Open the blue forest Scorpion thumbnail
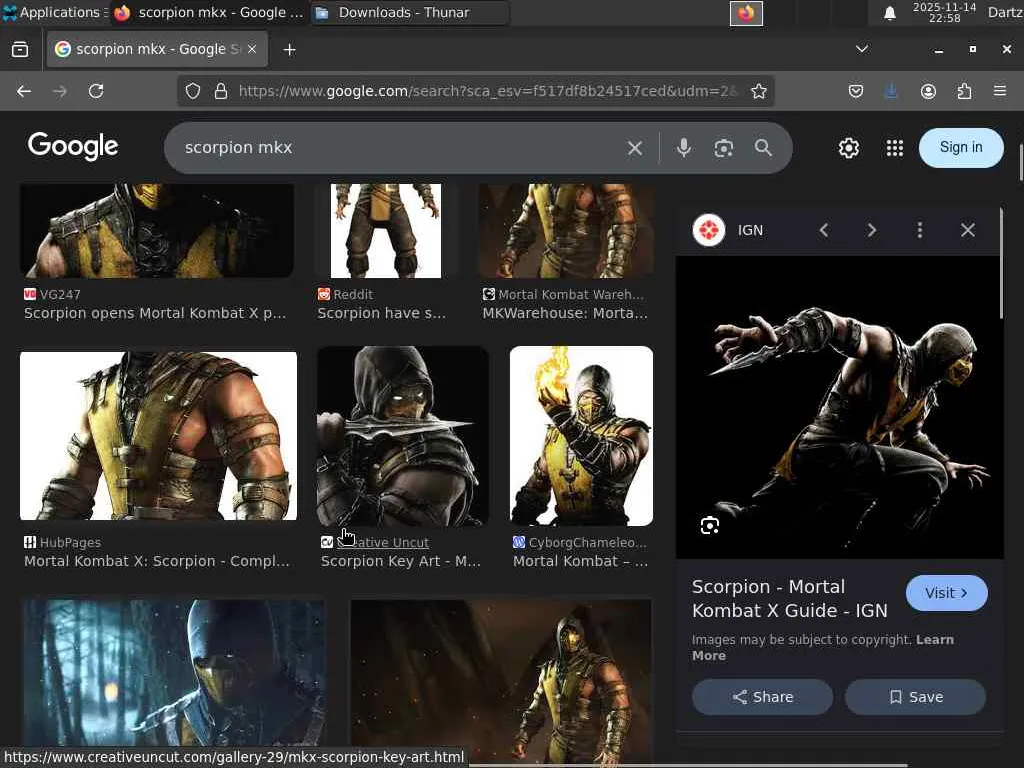 tap(174, 673)
